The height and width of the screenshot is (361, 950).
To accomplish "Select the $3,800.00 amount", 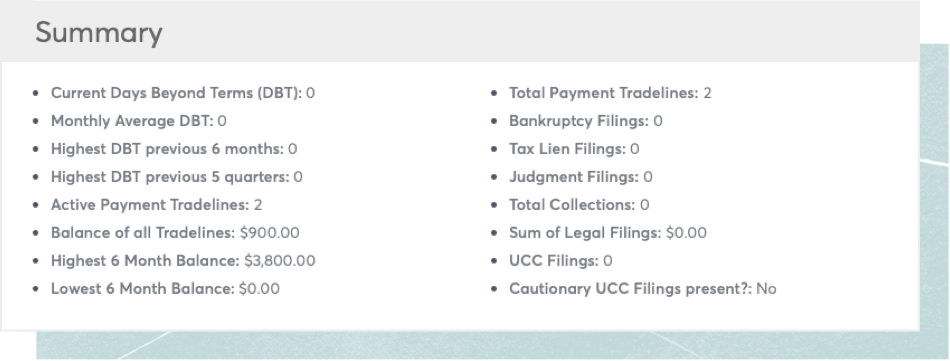I will click(280, 260).
